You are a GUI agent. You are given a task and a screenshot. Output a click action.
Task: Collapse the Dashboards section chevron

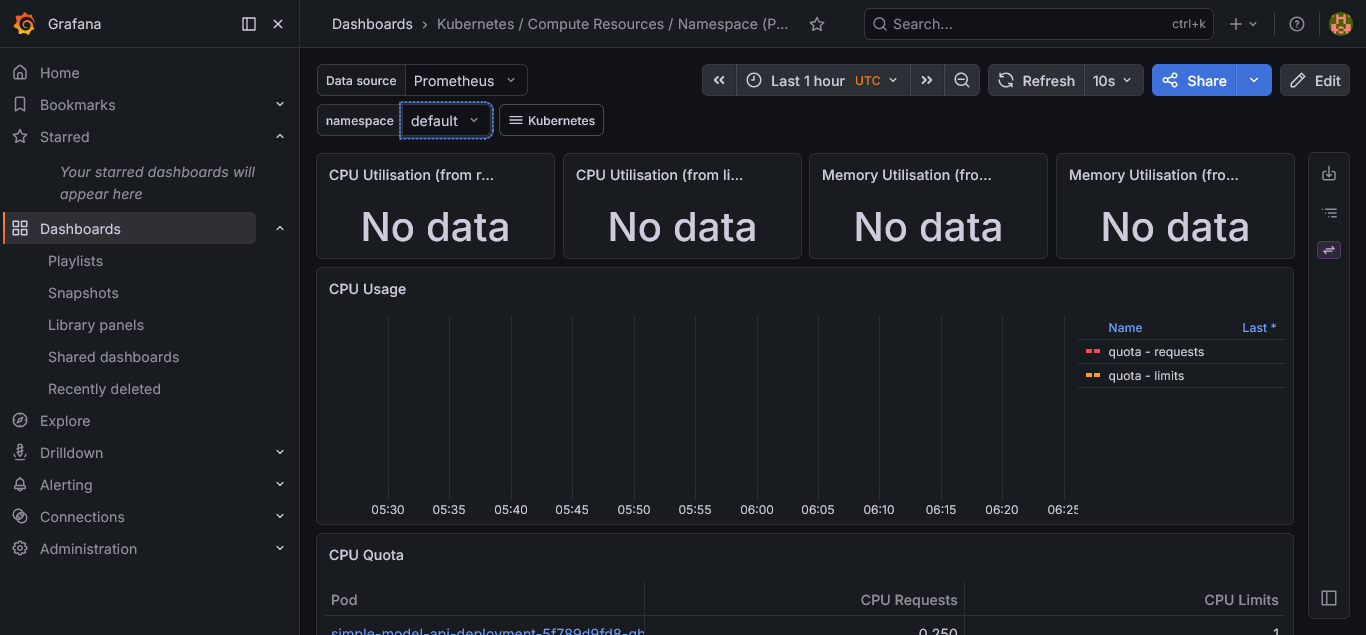click(280, 229)
